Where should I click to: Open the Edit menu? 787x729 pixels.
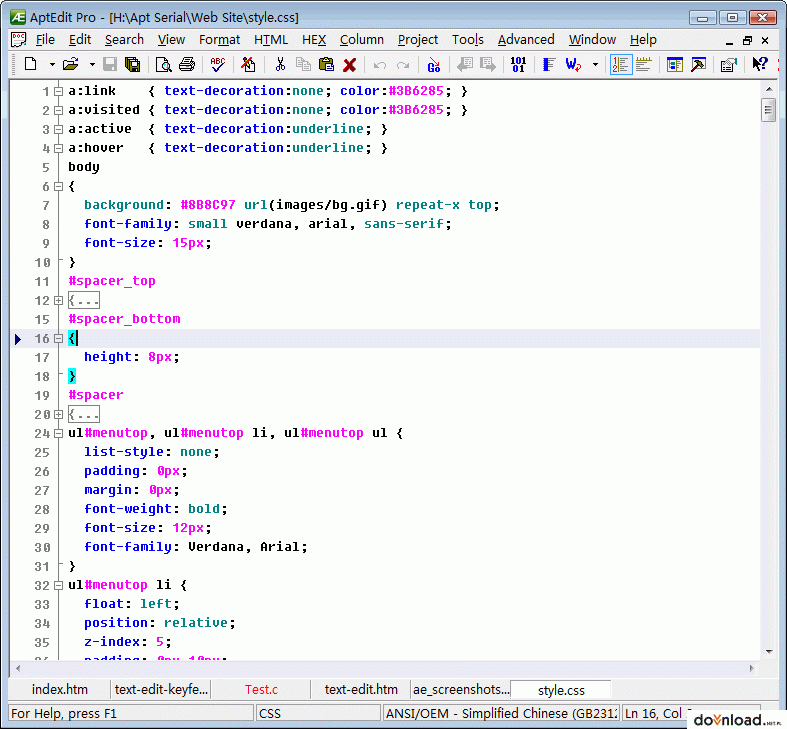80,40
